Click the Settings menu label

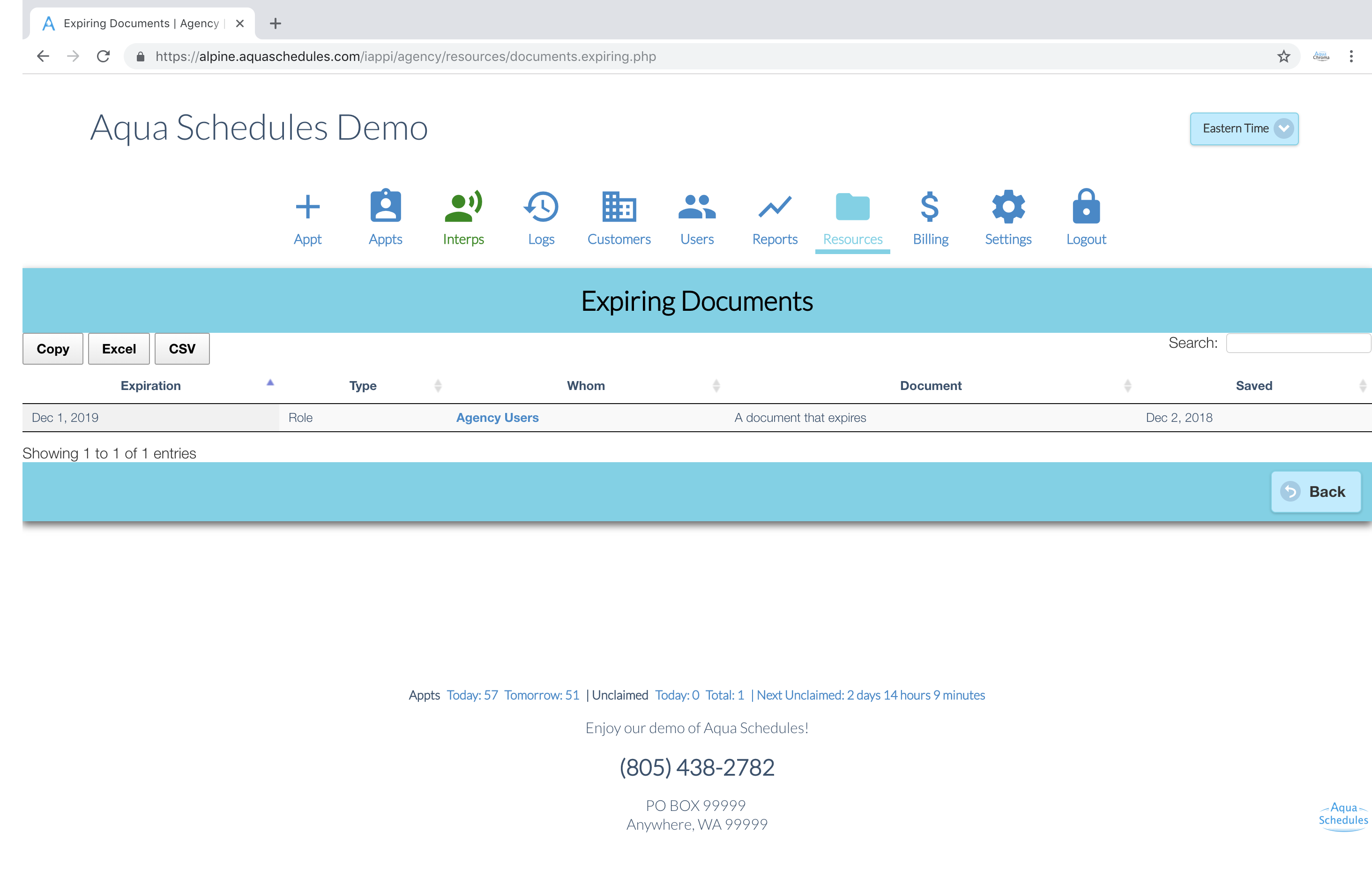coord(1008,240)
